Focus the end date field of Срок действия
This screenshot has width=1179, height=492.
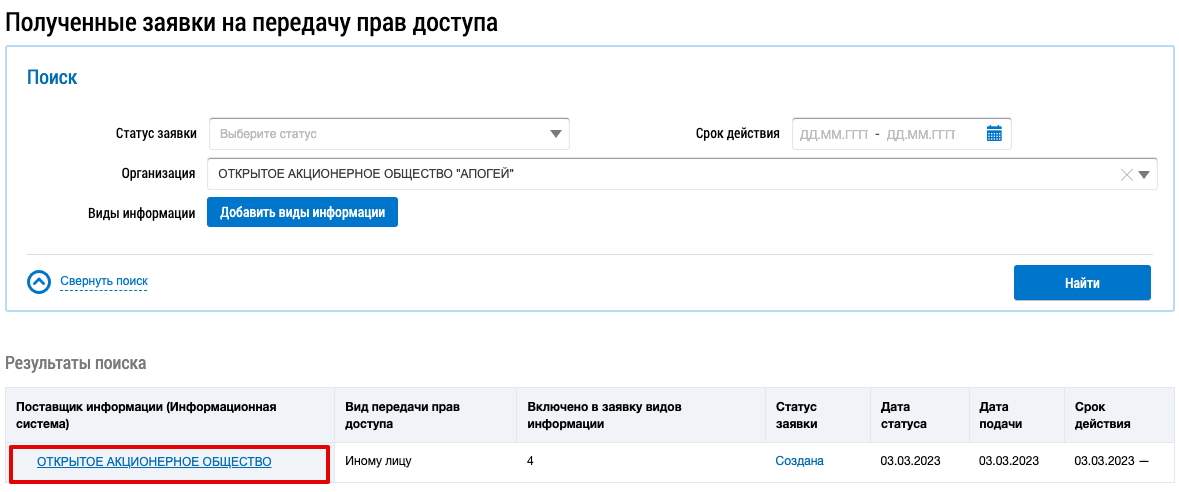click(920, 133)
